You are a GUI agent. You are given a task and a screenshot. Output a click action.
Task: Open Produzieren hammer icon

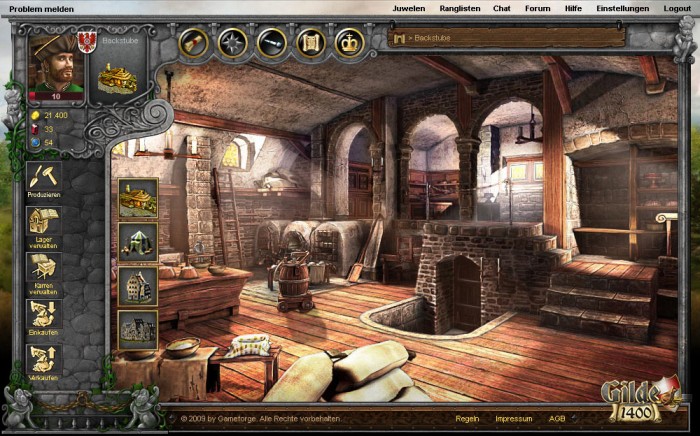coord(44,179)
